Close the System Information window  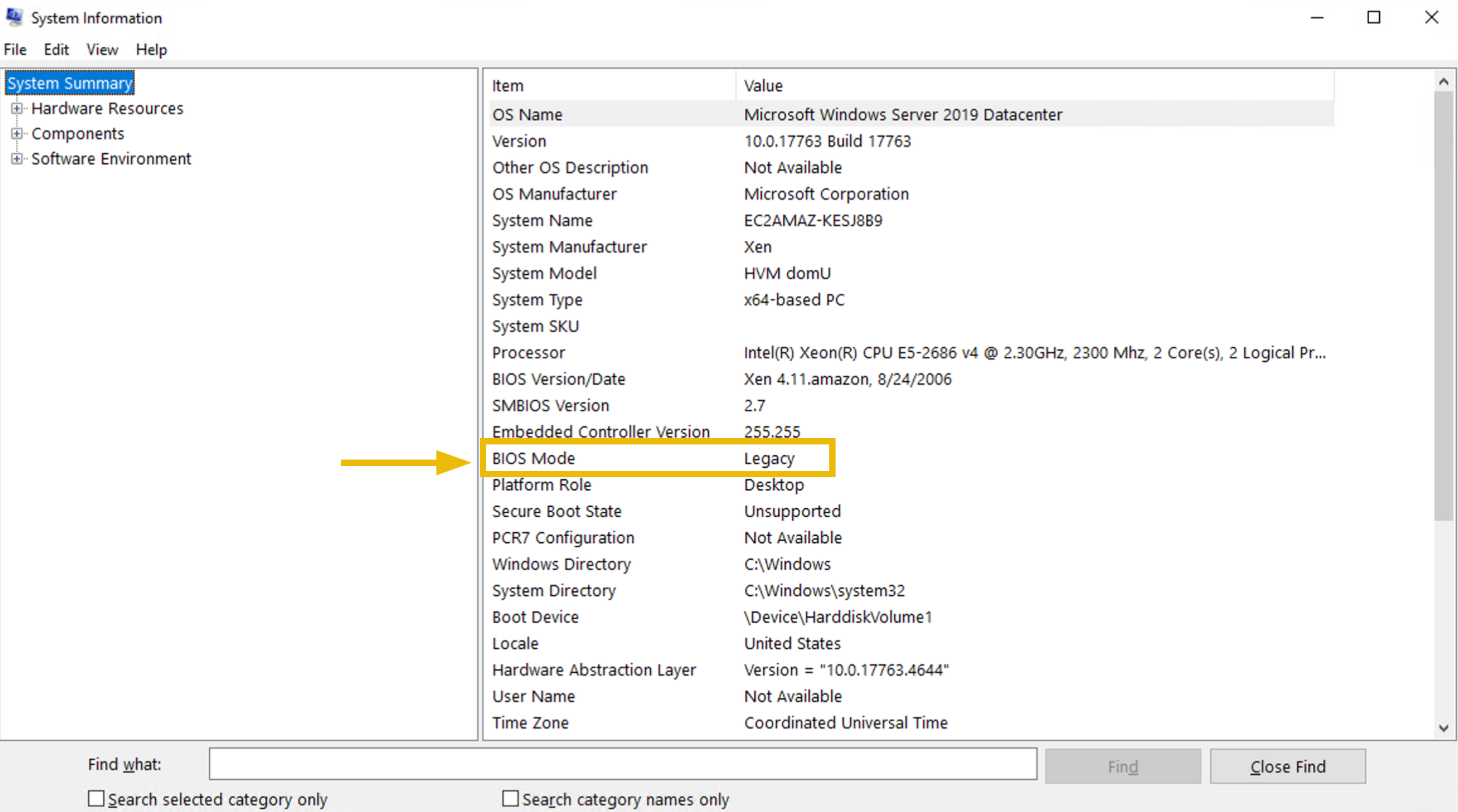click(1432, 18)
